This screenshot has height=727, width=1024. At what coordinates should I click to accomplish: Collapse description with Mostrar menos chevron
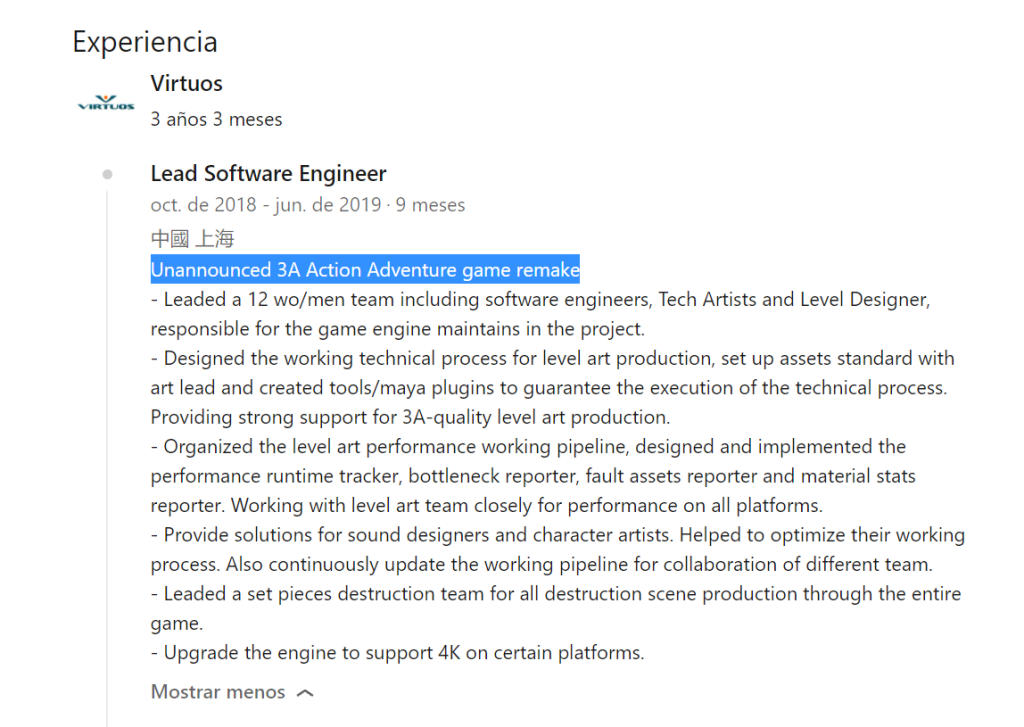(305, 693)
